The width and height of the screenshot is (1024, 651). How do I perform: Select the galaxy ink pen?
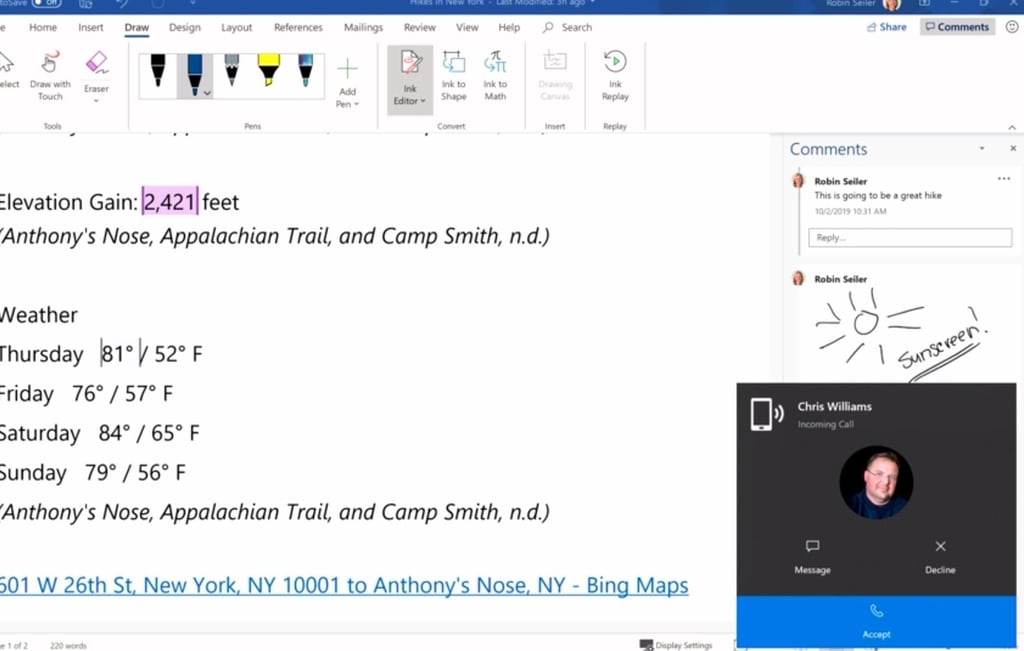[x=305, y=71]
